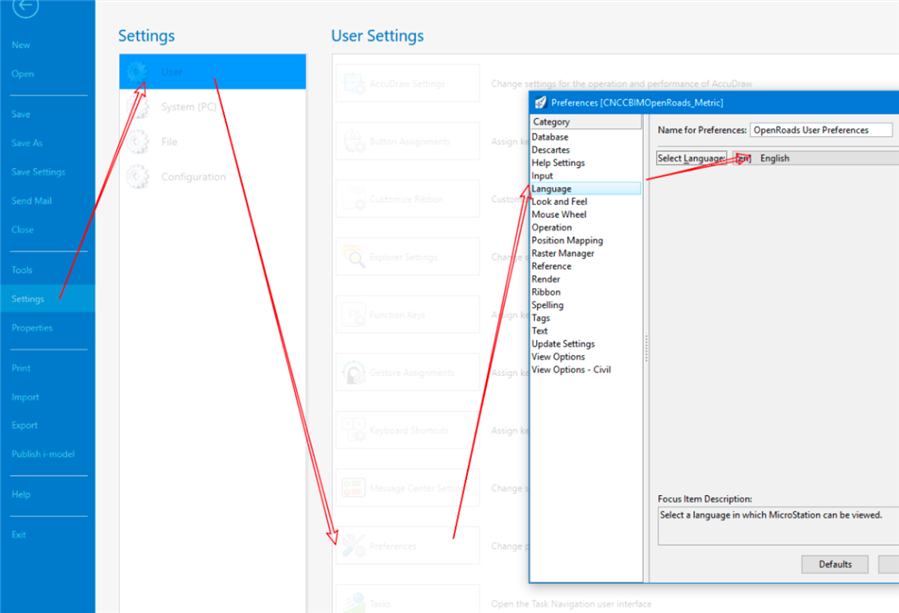Open Preferences tools icon
Screen dimensions: 899x613
[x=354, y=546]
